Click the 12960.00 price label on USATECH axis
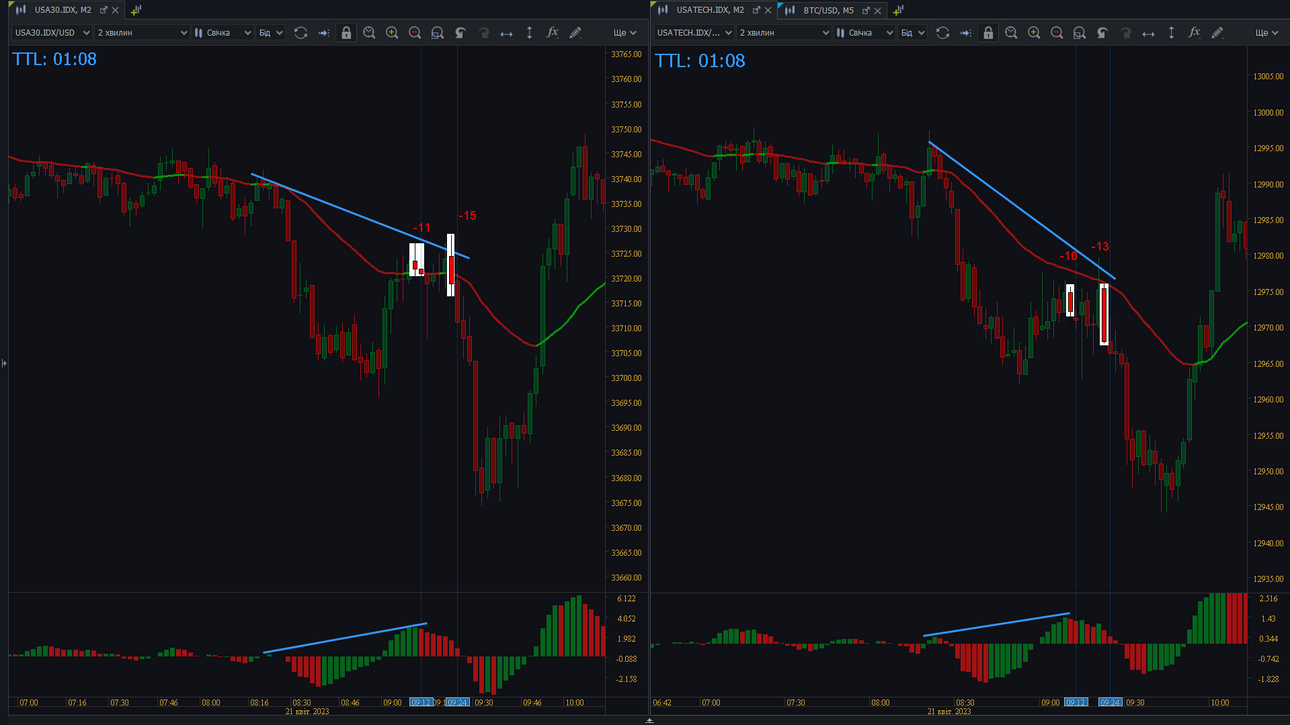 1268,400
